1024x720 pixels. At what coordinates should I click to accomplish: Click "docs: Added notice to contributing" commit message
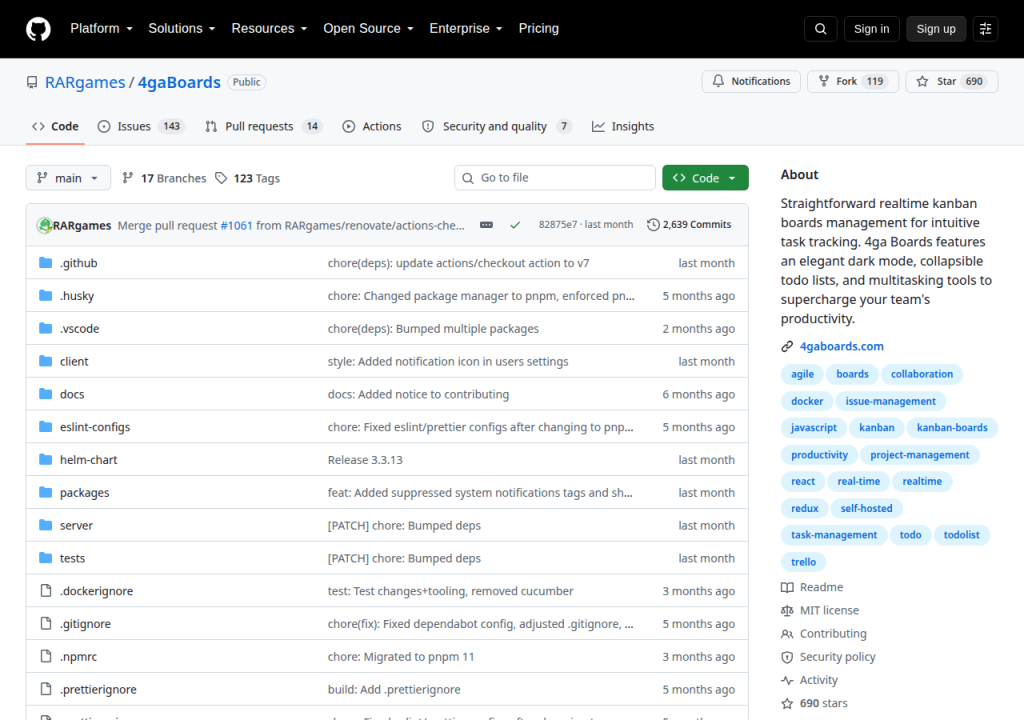point(418,395)
